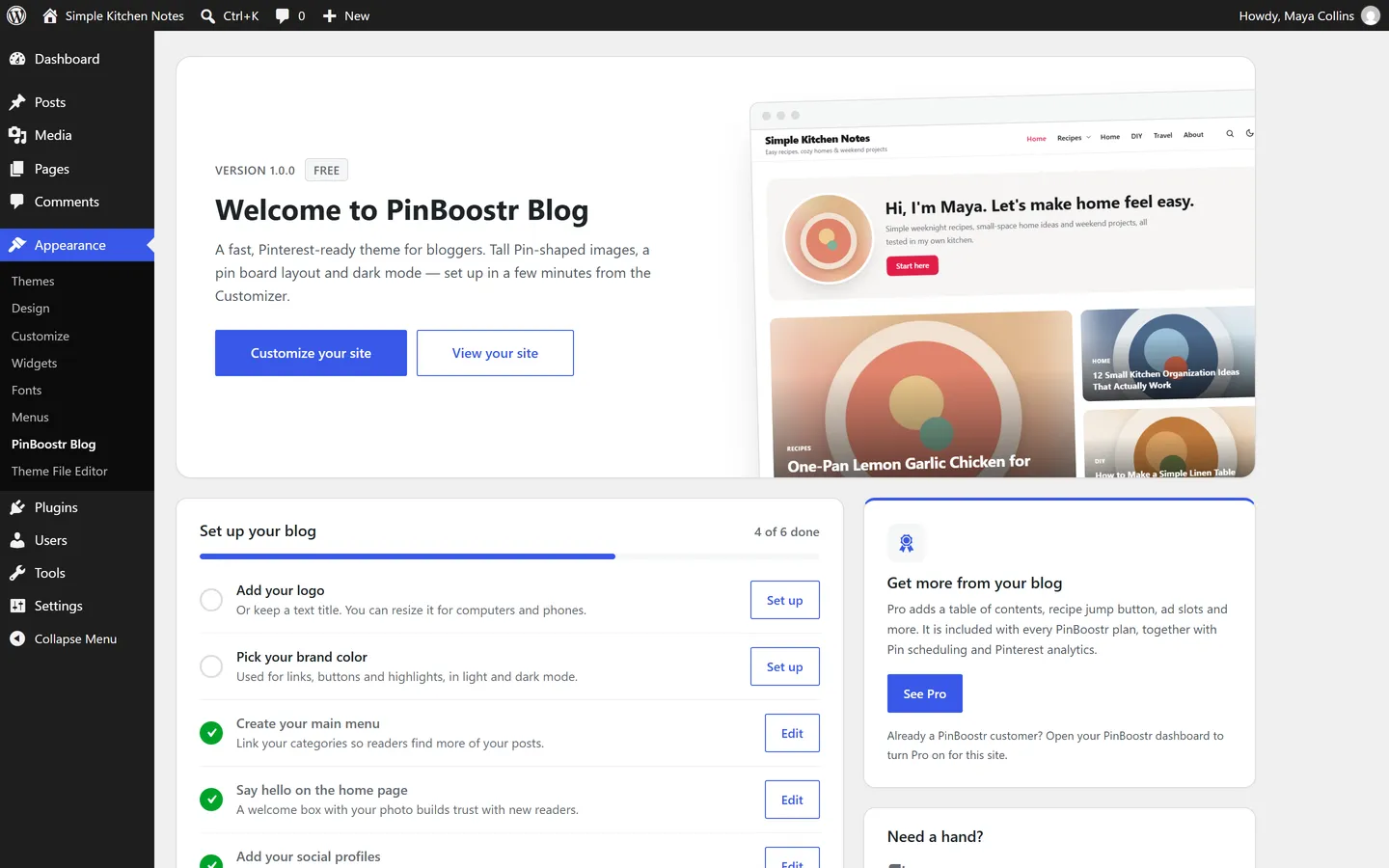Click the Posts pushpin icon

click(17, 102)
